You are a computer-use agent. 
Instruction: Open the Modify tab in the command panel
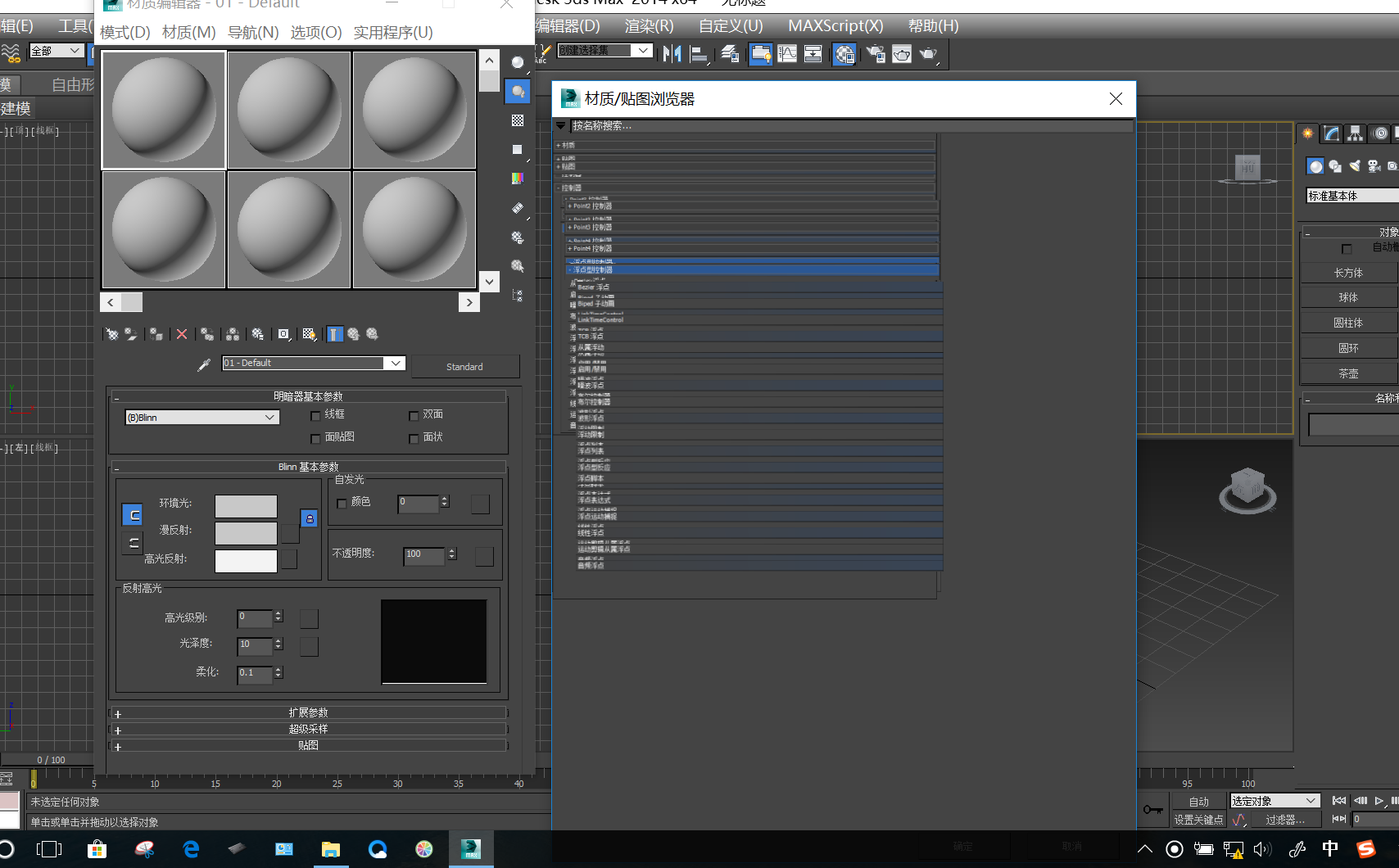(x=1333, y=133)
